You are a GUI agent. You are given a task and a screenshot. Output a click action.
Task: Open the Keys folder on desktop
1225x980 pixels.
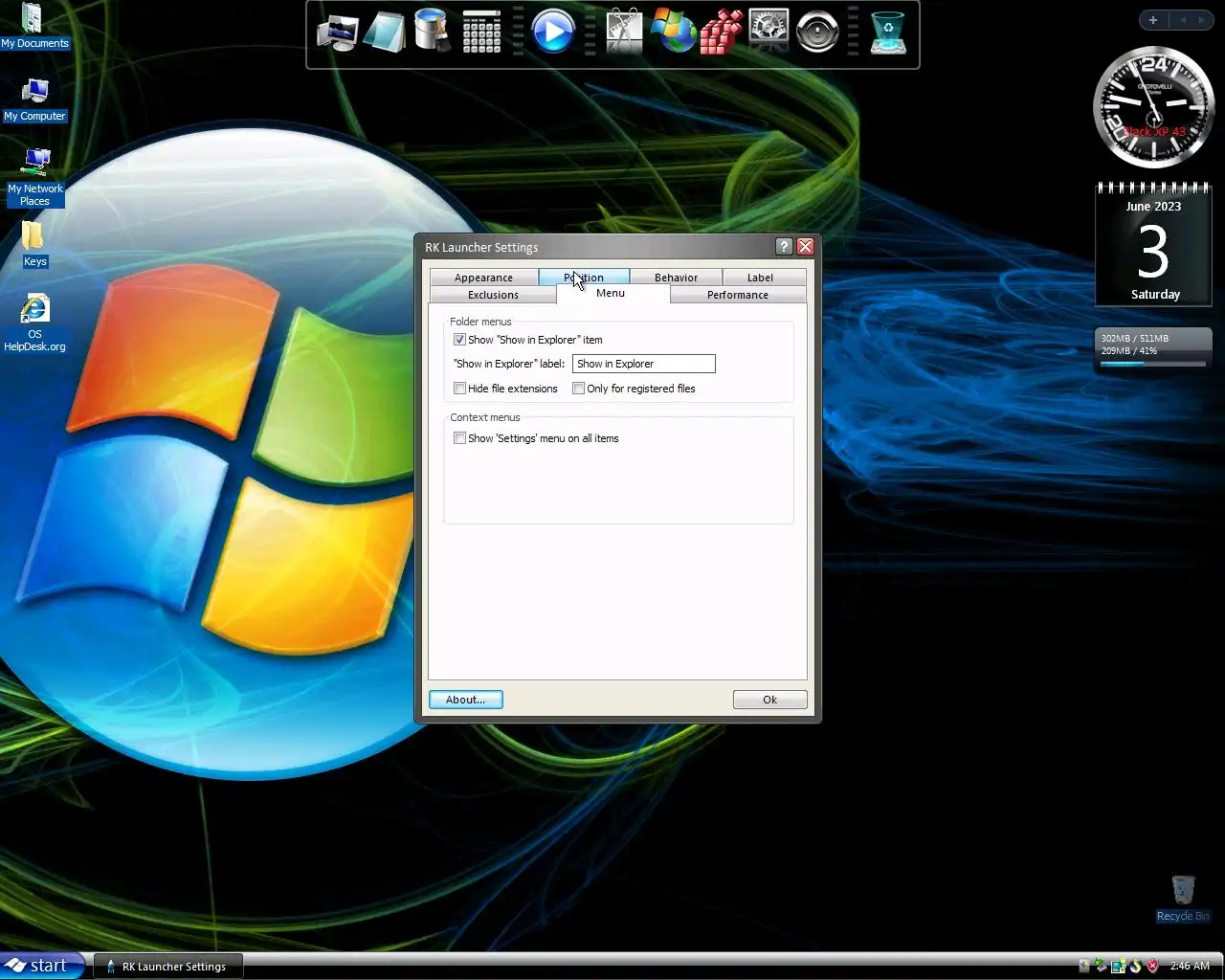point(34,244)
